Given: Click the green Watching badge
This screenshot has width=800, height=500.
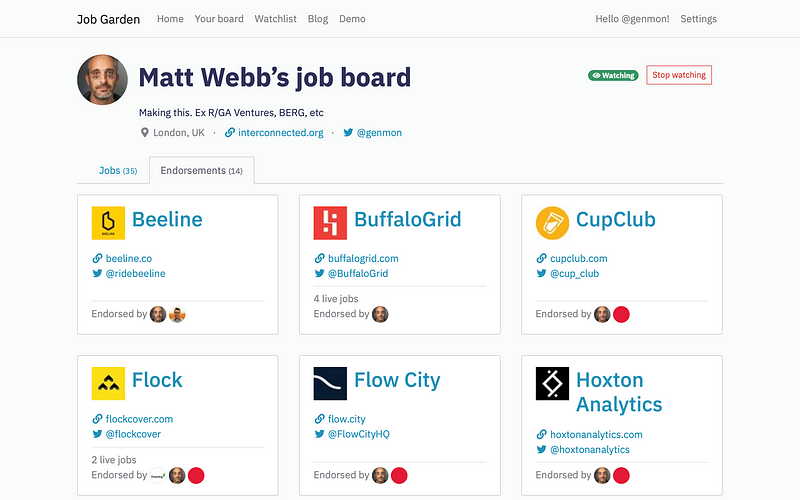Looking at the screenshot, I should 613,76.
